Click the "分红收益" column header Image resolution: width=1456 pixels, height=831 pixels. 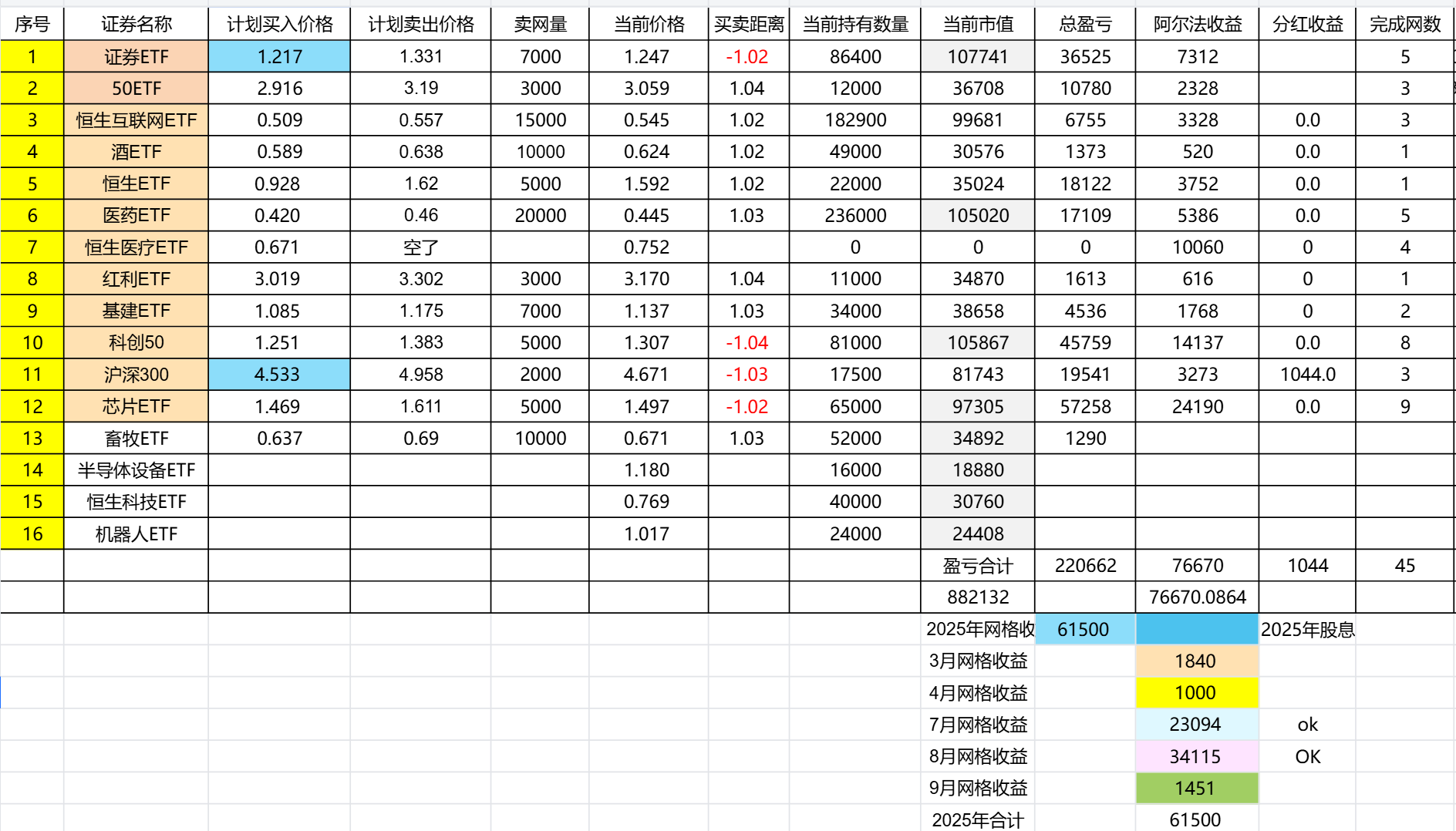coord(1307,25)
